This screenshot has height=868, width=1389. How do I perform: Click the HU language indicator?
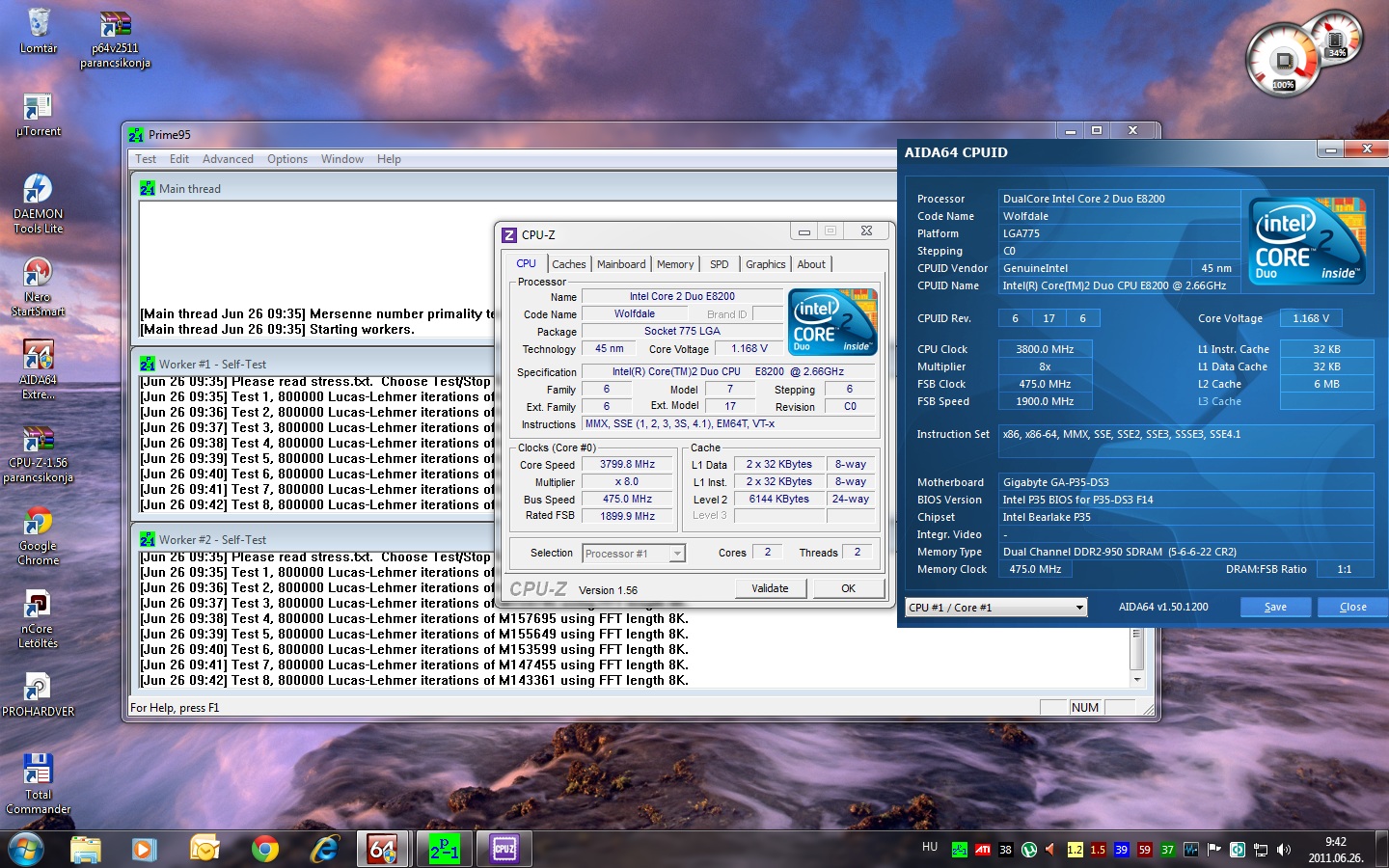930,847
